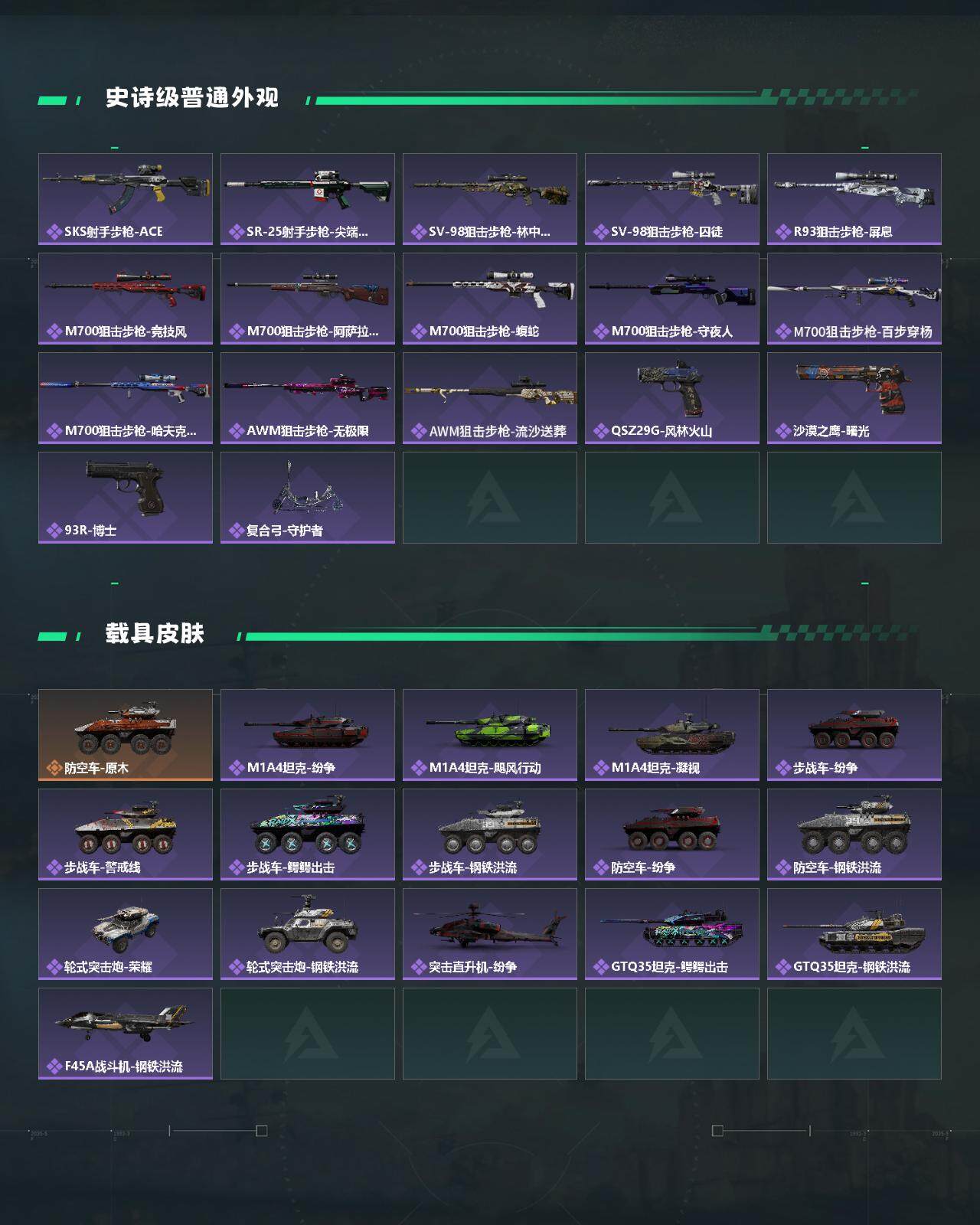Click the 史诗级普通外观 section heading
Screen dimensions: 980x1225
(x=192, y=98)
